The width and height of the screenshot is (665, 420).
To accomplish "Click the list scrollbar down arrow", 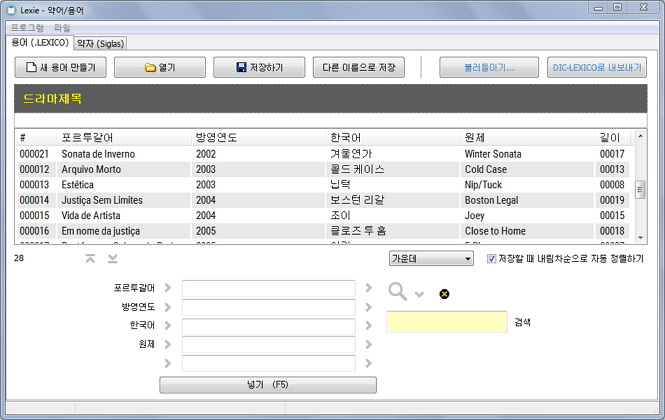I will 640,238.
